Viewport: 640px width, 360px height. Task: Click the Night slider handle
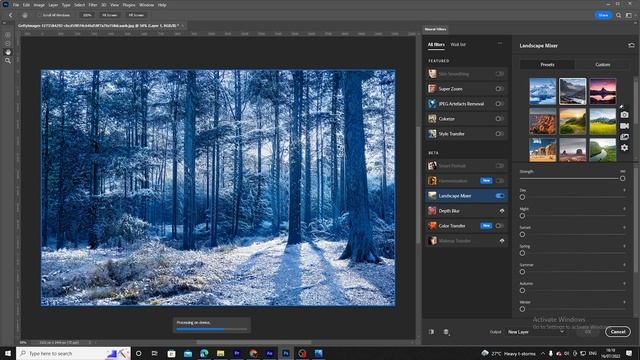click(522, 216)
